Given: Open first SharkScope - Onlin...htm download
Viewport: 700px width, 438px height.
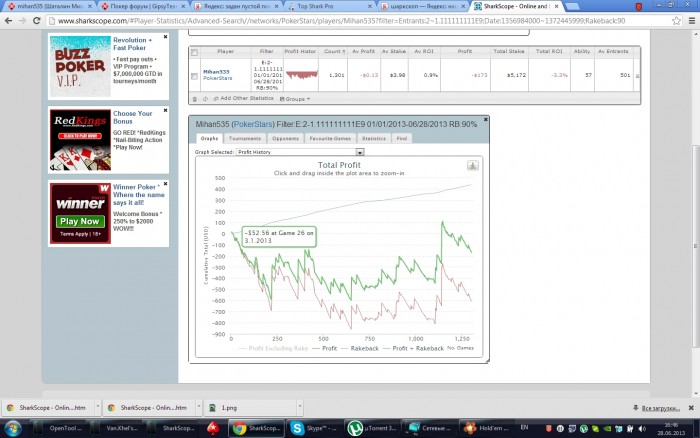Looking at the screenshot, I should (52, 408).
